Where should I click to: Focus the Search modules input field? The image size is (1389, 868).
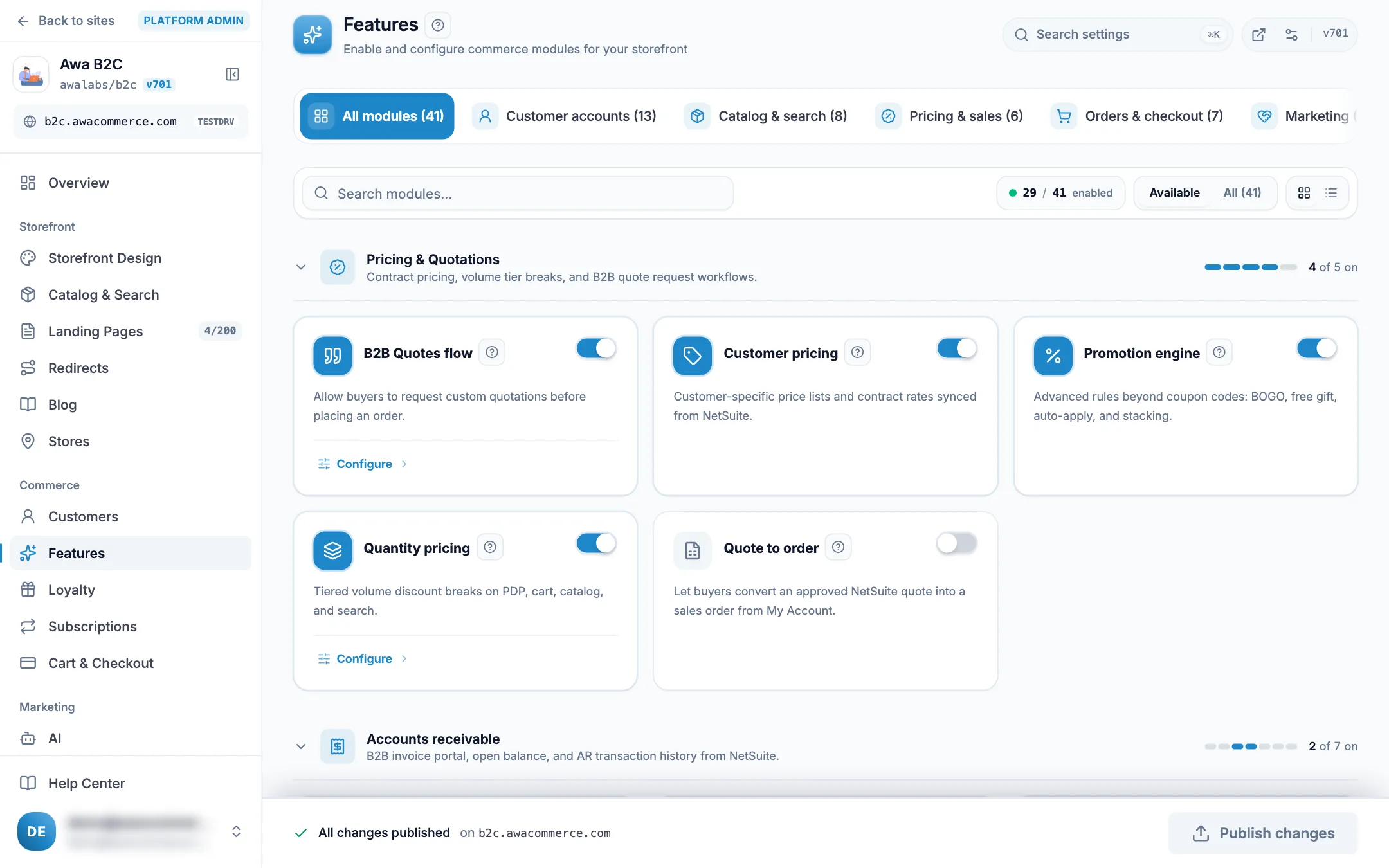pyautogui.click(x=518, y=194)
